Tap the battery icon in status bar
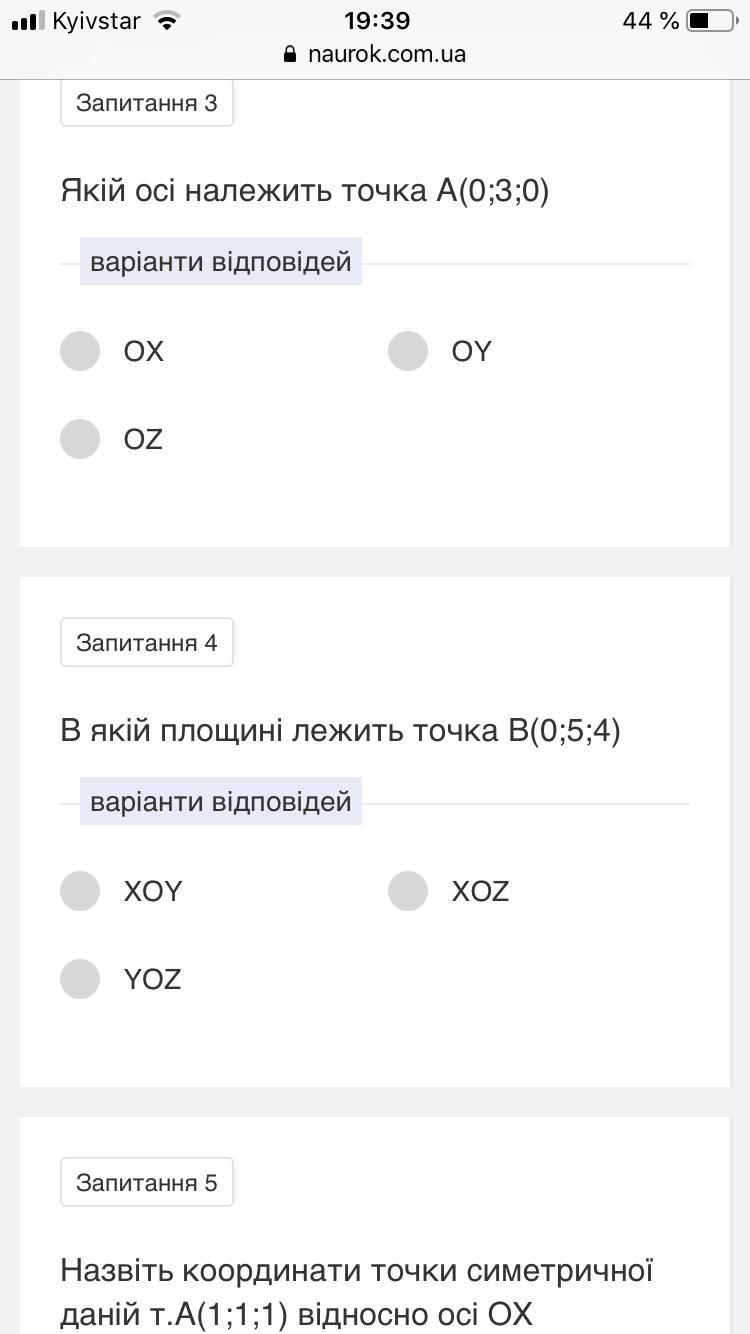The height and width of the screenshot is (1334, 750). click(710, 21)
